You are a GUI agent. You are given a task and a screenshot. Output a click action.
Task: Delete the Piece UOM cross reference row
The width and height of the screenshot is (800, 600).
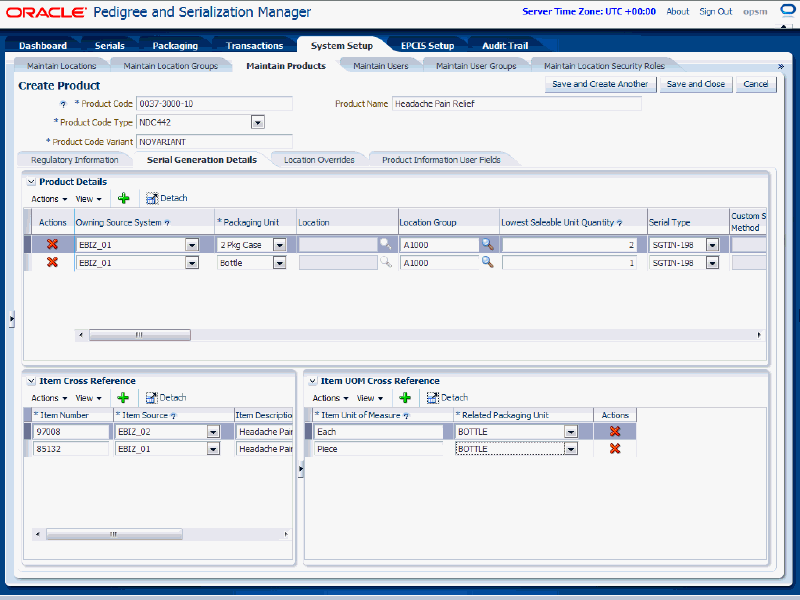(x=615, y=448)
